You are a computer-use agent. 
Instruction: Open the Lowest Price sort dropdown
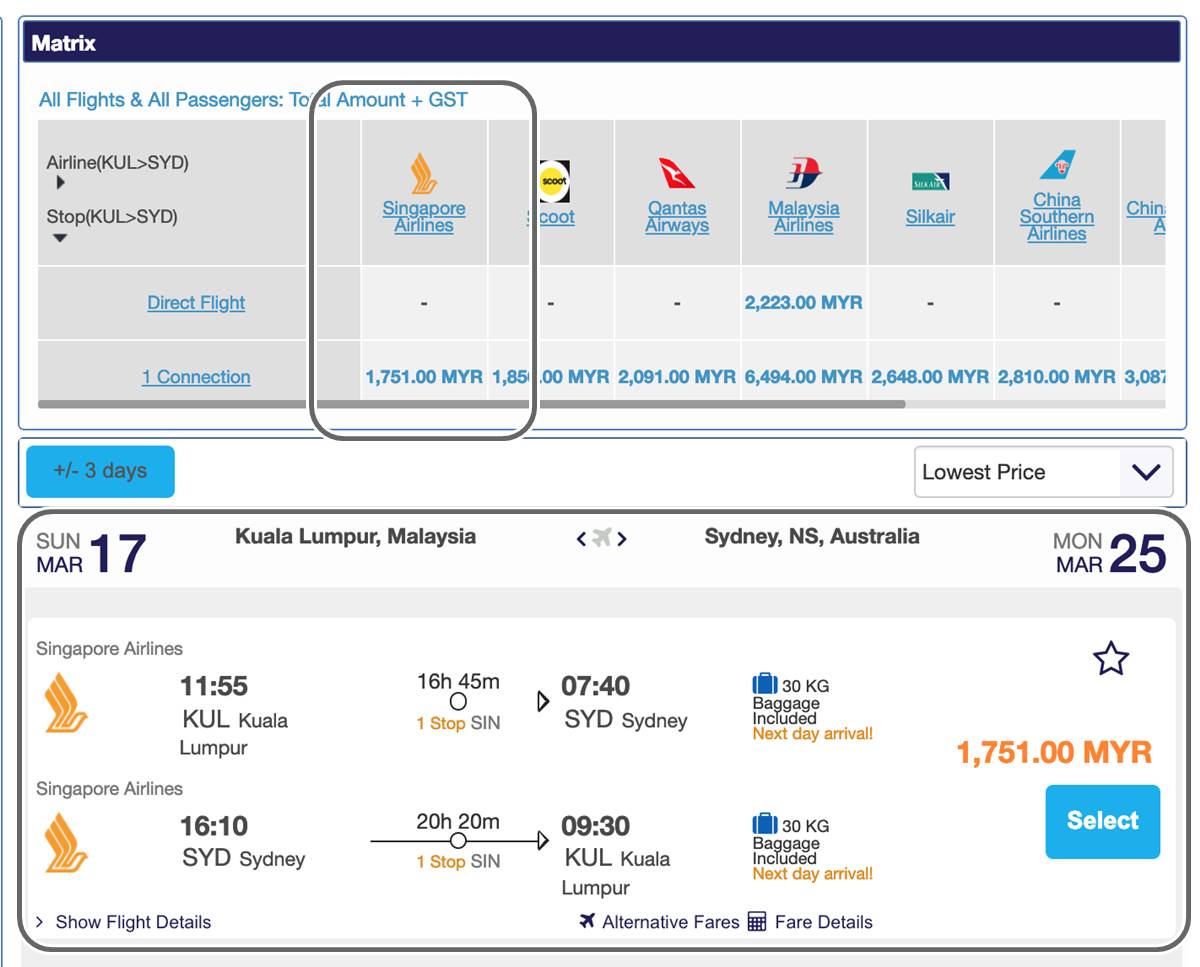[x=1043, y=472]
